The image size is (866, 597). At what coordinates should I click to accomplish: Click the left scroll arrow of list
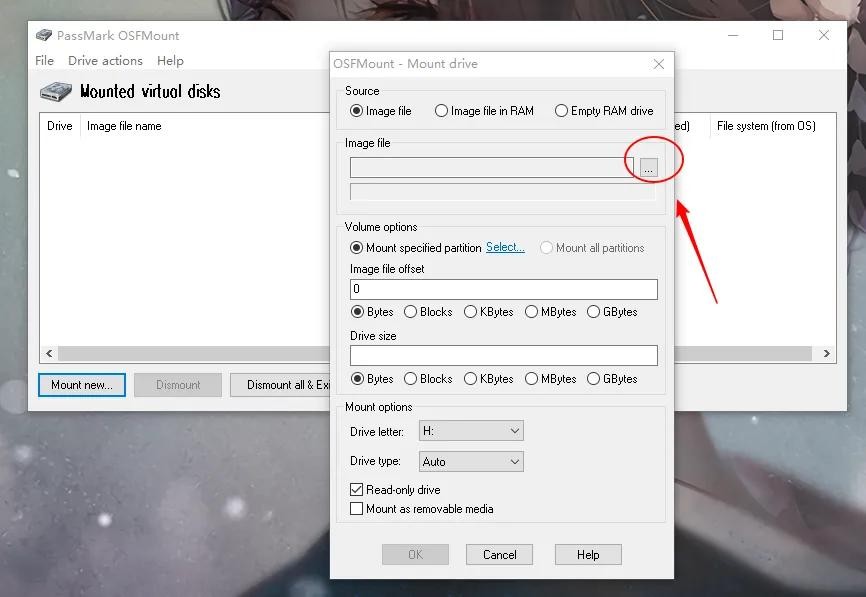click(47, 354)
